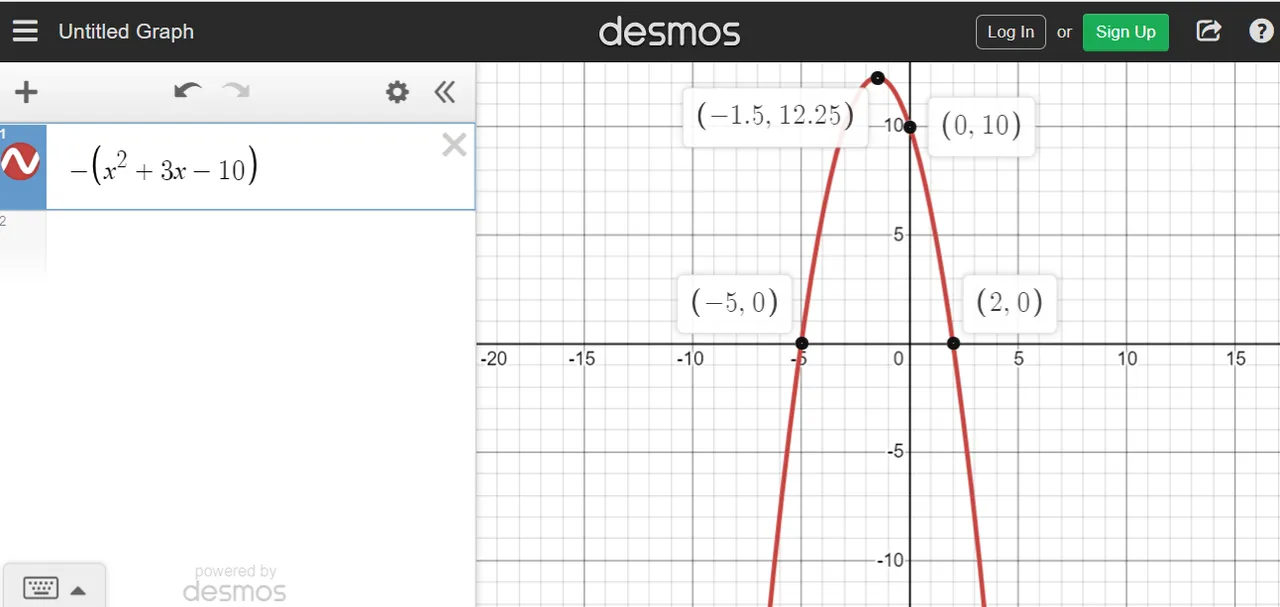This screenshot has width=1280, height=607.
Task: Open the share graph icon
Action: tap(1209, 31)
